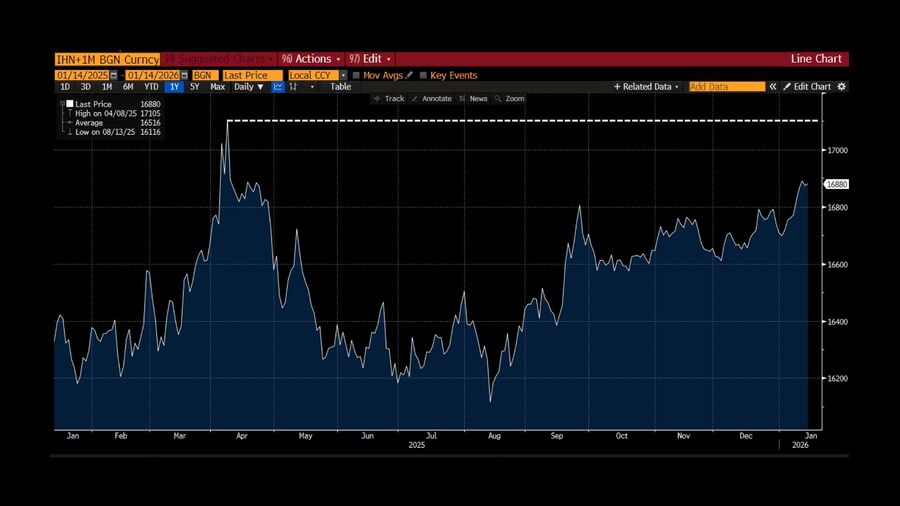Click the Edit Chart button
The width and height of the screenshot is (900, 506).
click(806, 87)
